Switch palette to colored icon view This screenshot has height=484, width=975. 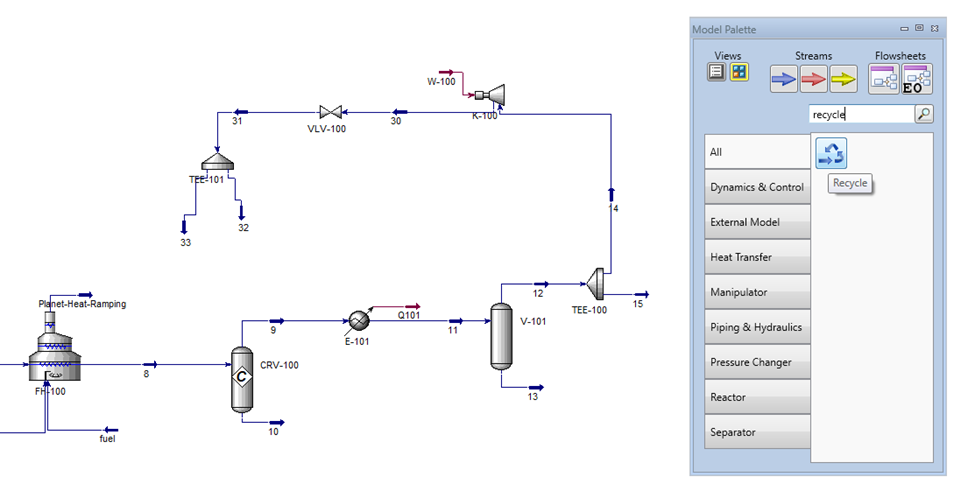click(739, 72)
